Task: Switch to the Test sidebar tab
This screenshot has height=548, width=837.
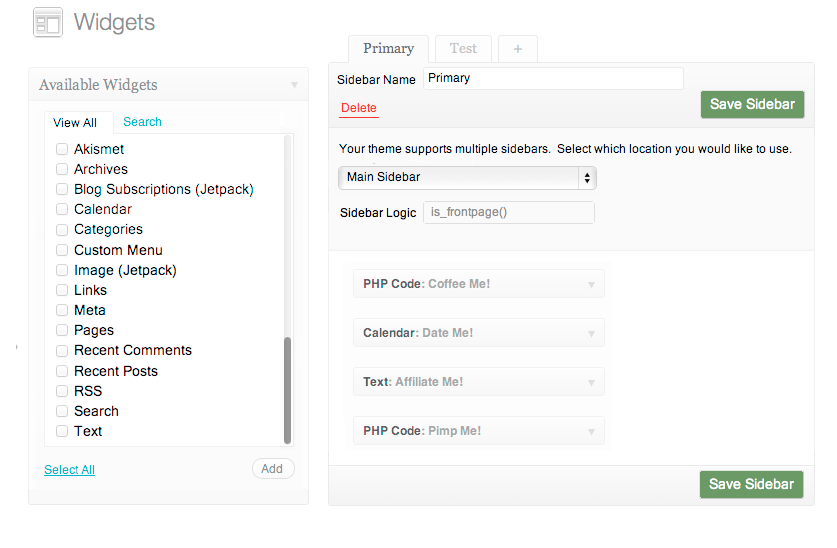Action: tap(463, 48)
